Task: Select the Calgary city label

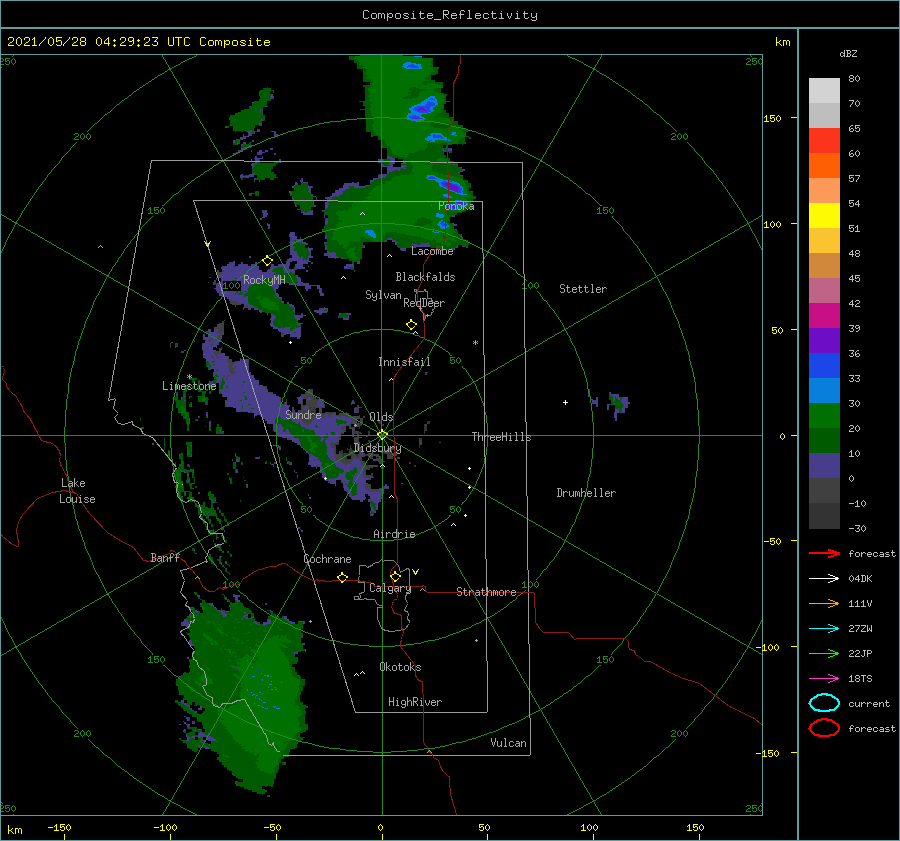Action: (390, 588)
